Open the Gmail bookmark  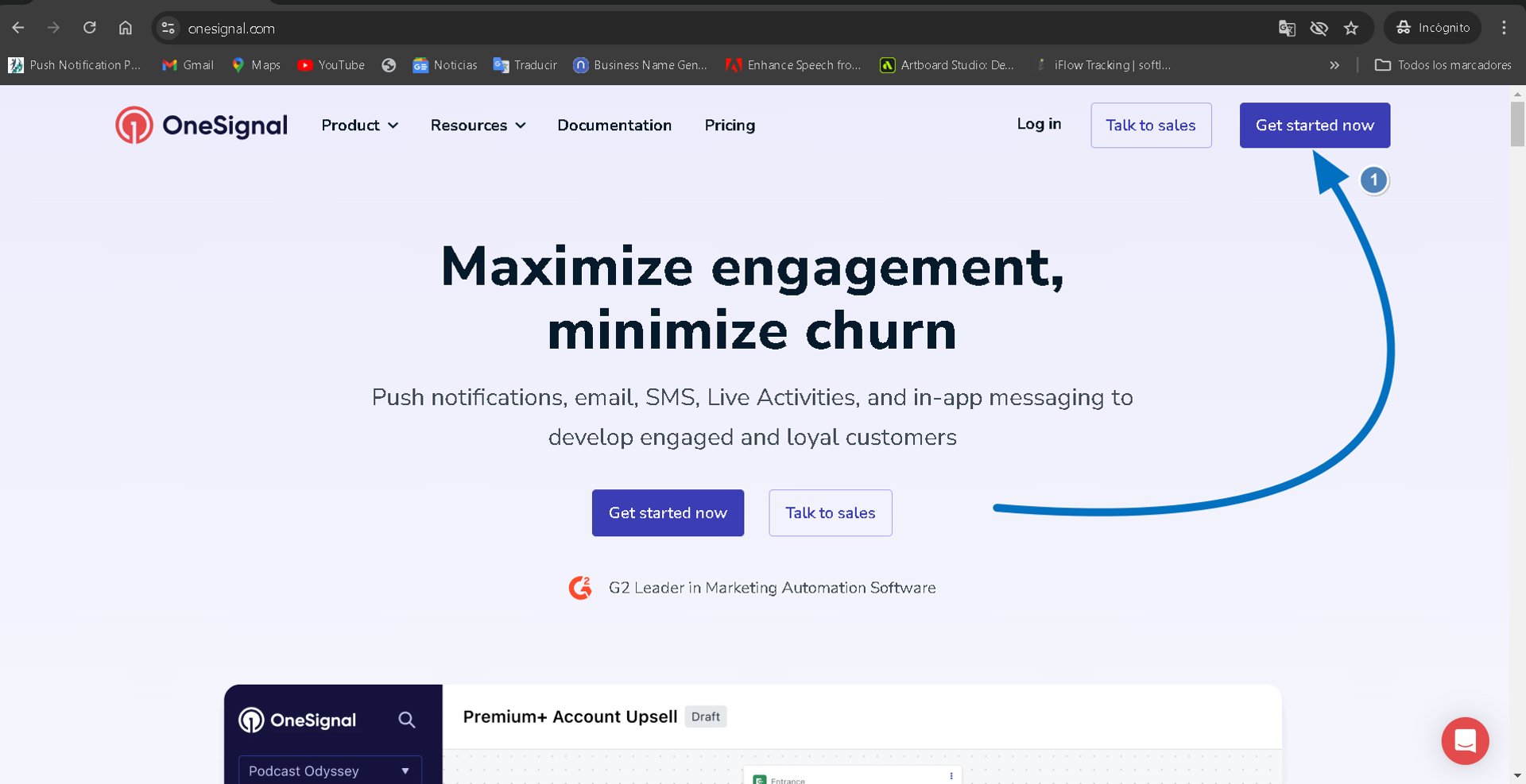(x=188, y=65)
